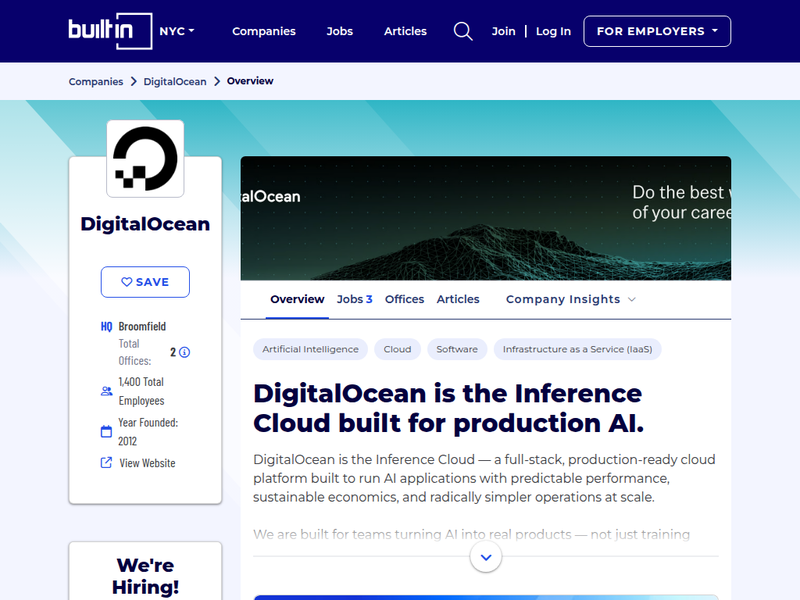Open the search magnifier icon
The width and height of the screenshot is (800, 600).
463,31
